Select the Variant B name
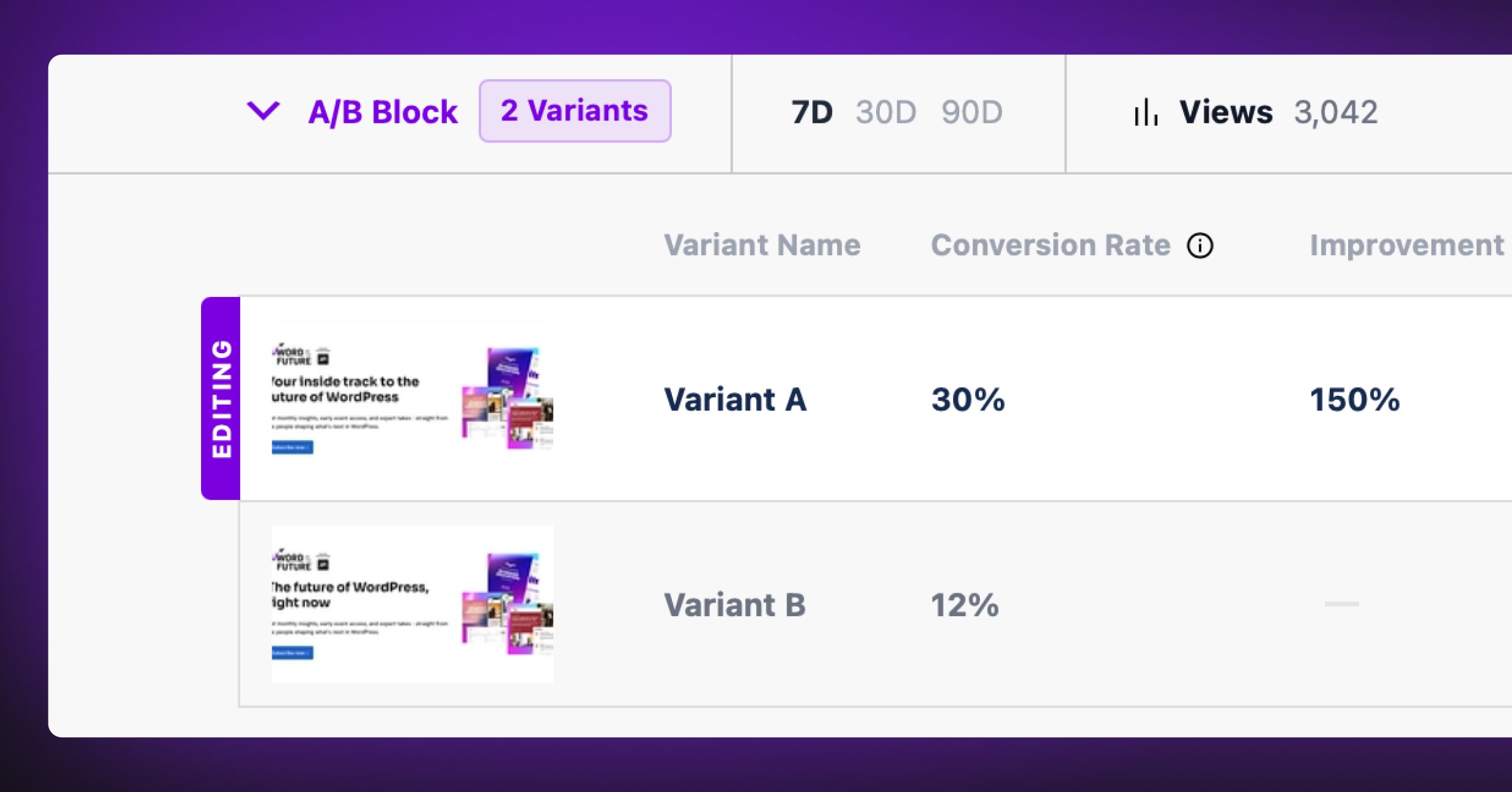The width and height of the screenshot is (1512, 792). (x=735, y=605)
